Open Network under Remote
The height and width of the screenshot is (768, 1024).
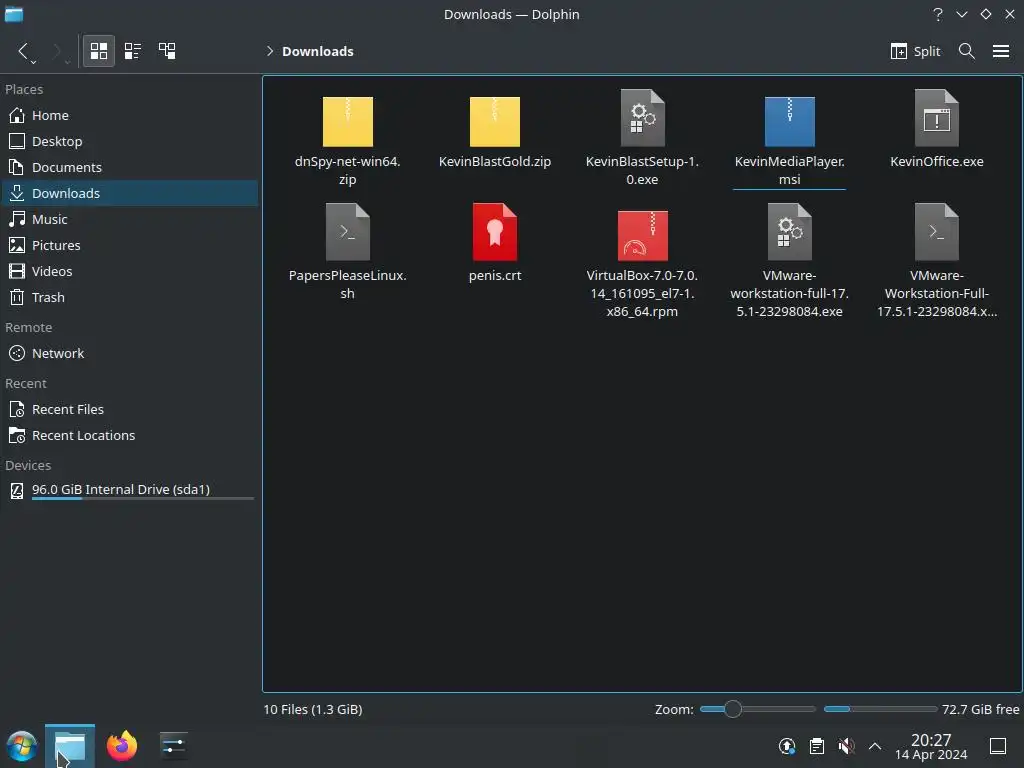129,353
